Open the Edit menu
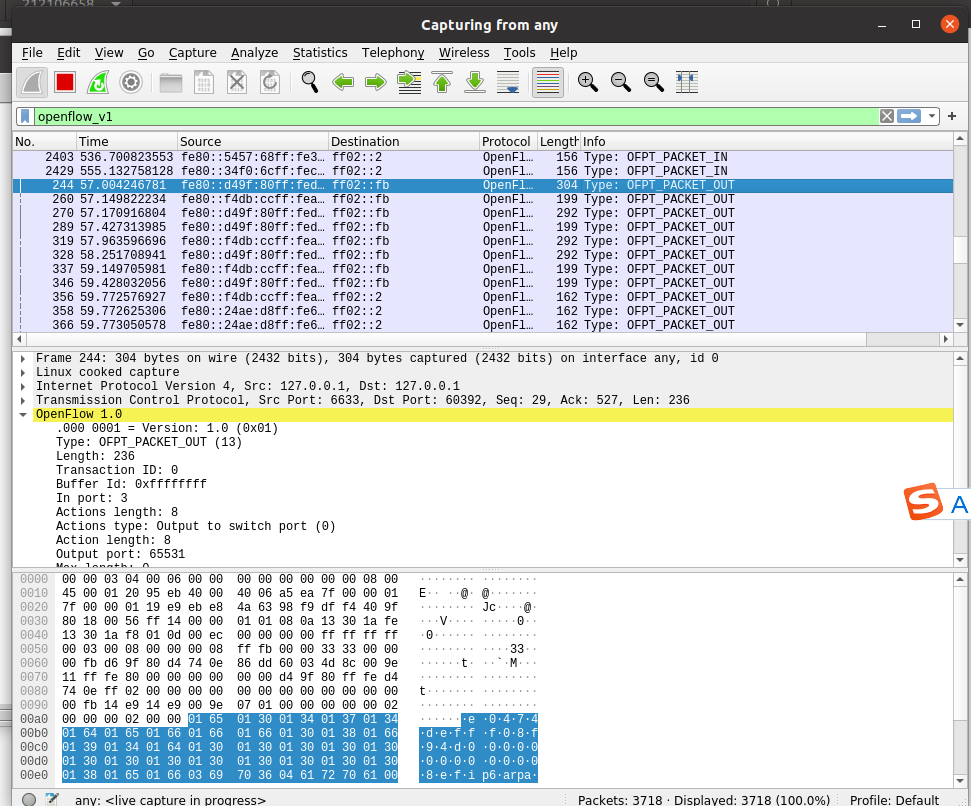Image resolution: width=971 pixels, height=806 pixels. point(69,53)
